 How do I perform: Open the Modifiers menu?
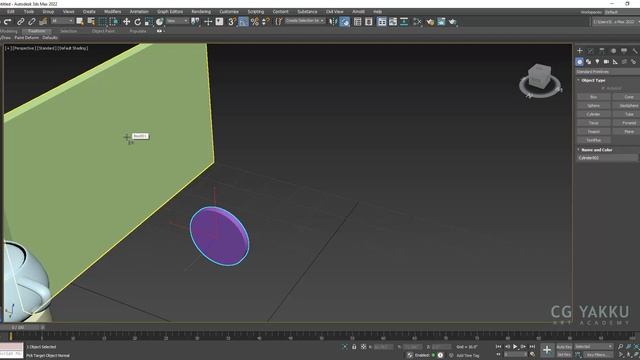(x=112, y=12)
